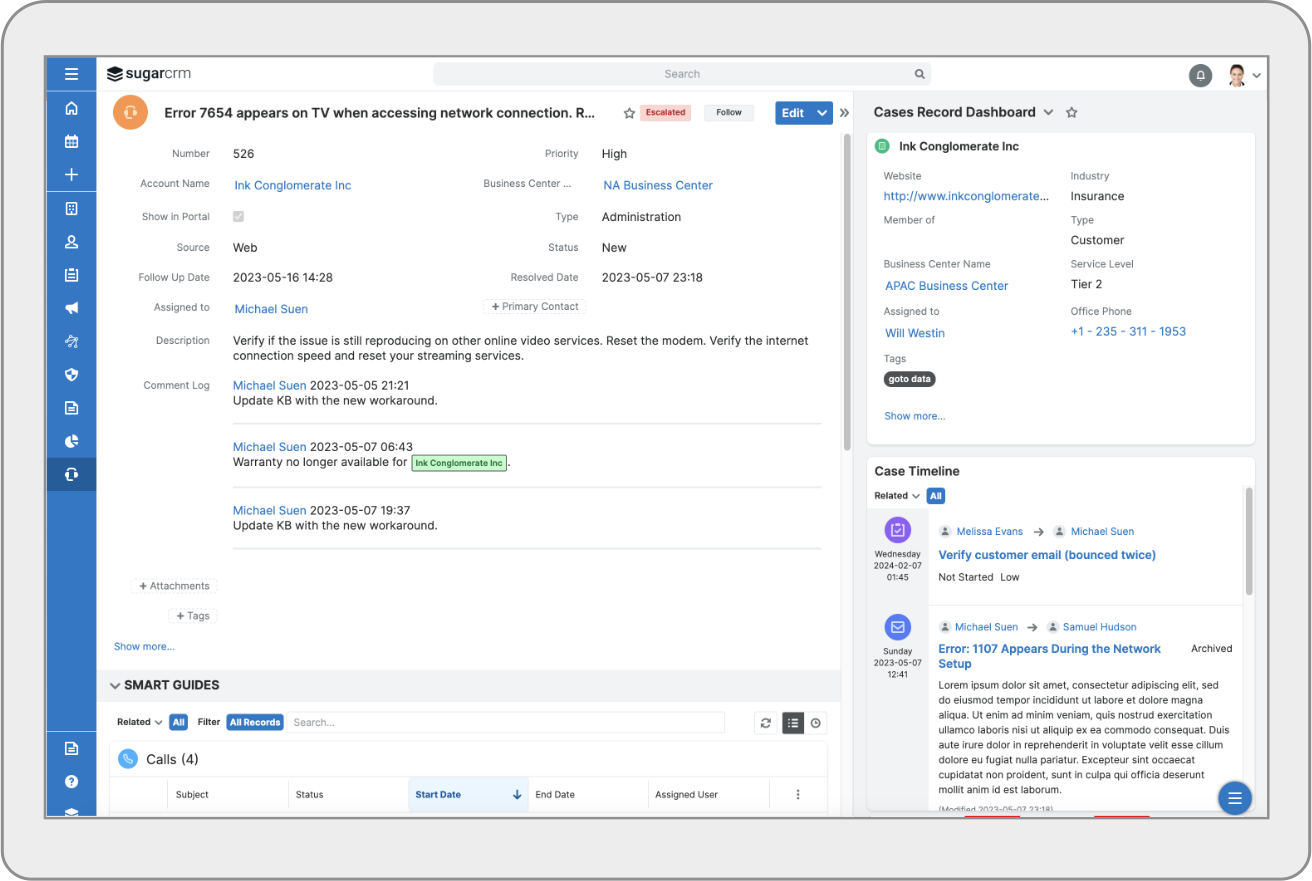Open the floating blue action menu button
Image resolution: width=1312 pixels, height=881 pixels.
point(1234,798)
